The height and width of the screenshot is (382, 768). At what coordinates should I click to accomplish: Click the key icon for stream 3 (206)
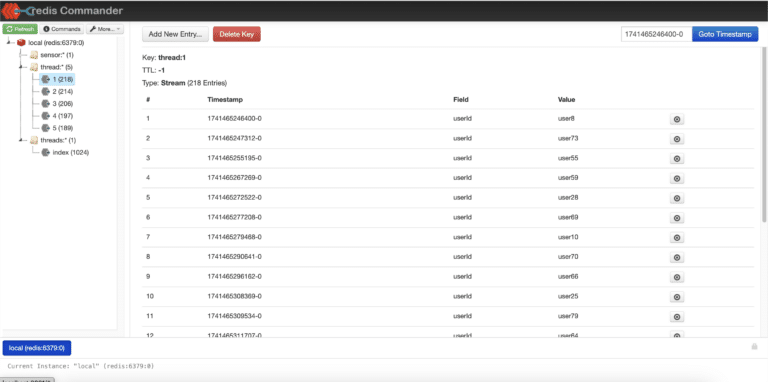click(46, 104)
